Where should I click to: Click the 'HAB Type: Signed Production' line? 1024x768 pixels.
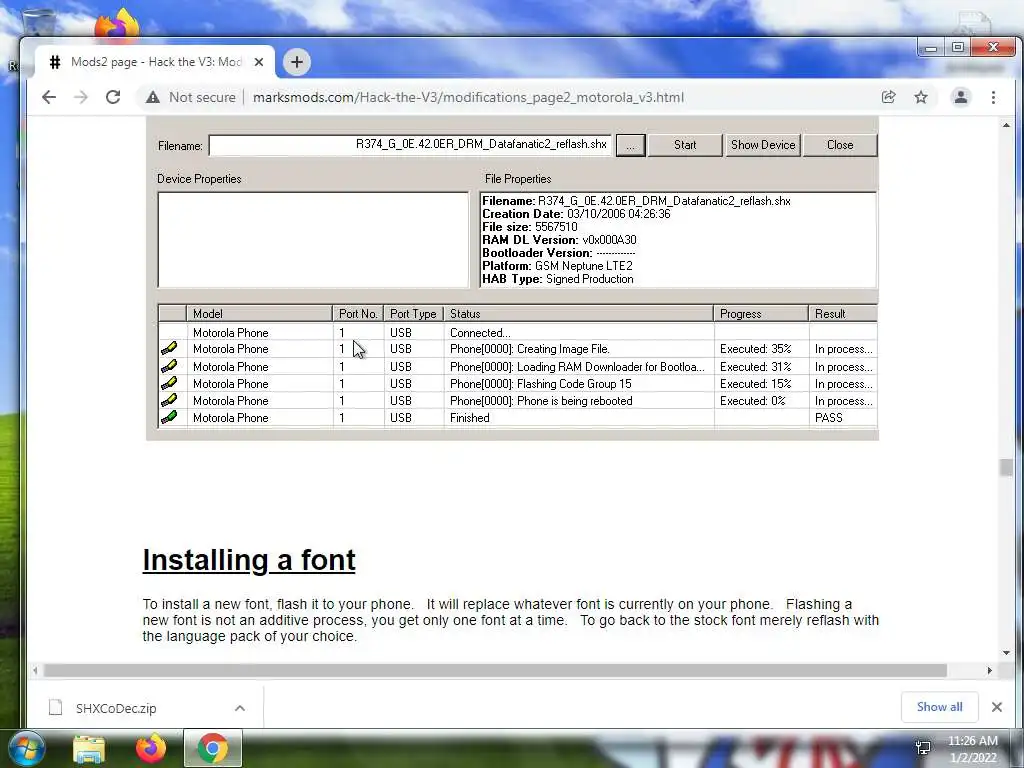click(558, 279)
